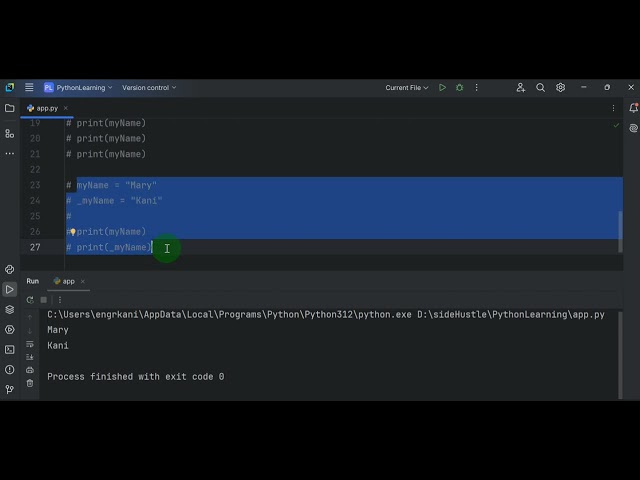
Task: Show more tool windows ellipsis
Action: (9, 153)
